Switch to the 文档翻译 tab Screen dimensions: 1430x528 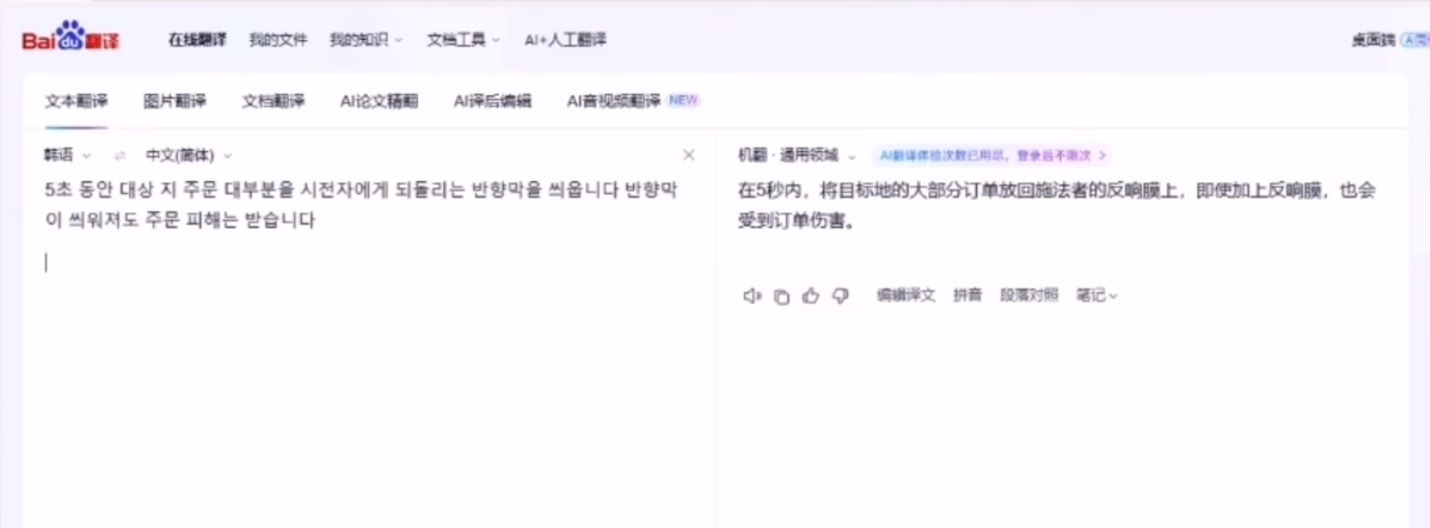click(273, 100)
